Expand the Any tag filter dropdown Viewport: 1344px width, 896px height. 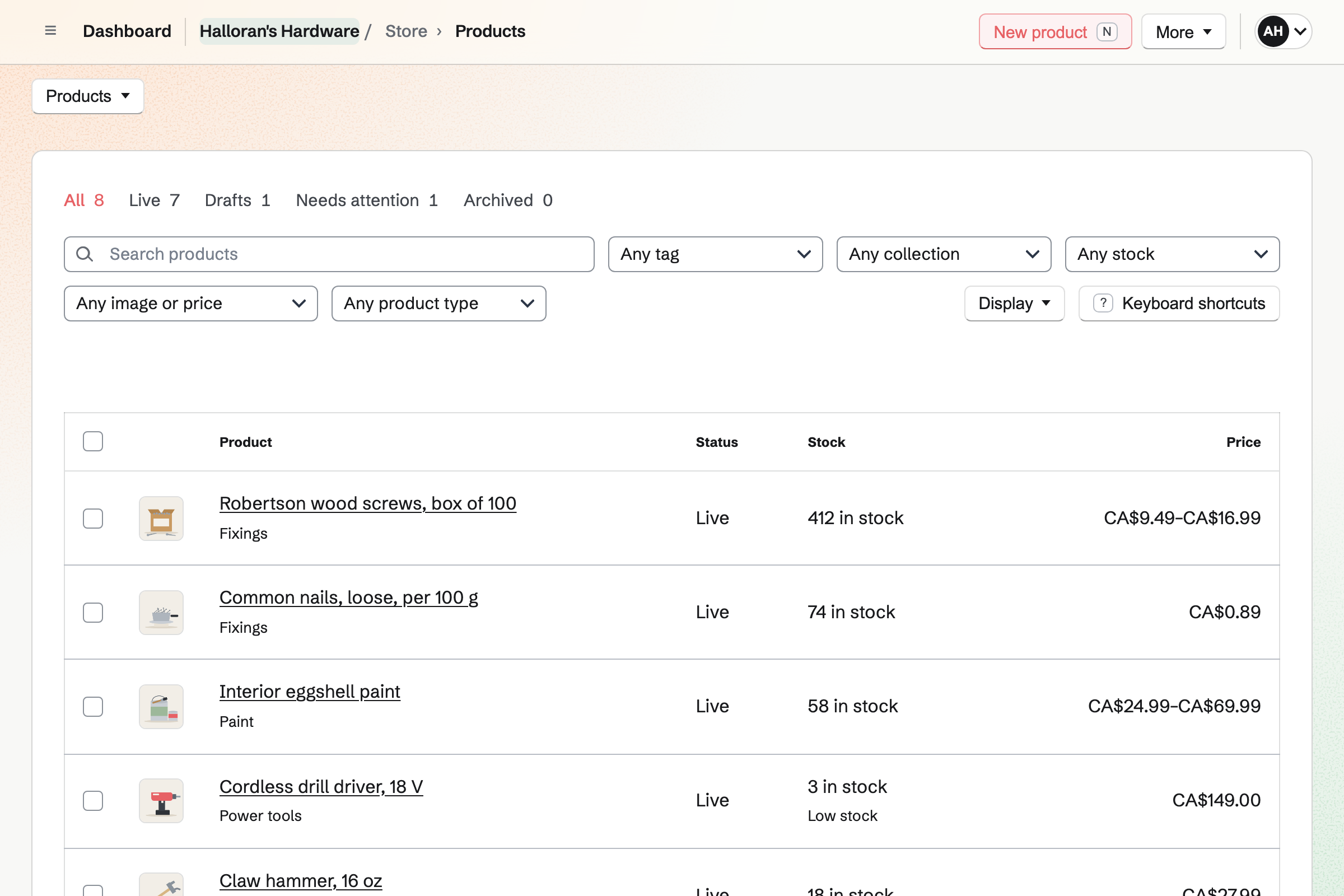716,254
